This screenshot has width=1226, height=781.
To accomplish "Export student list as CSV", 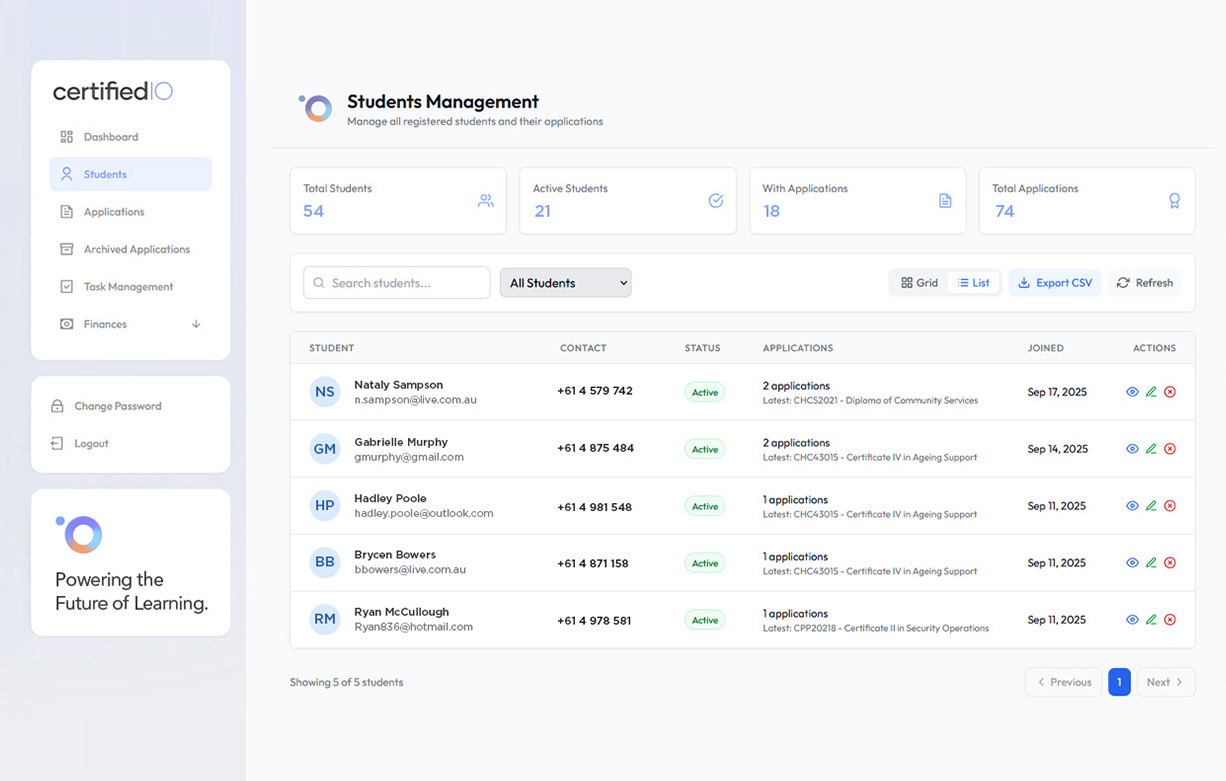I will (x=1054, y=283).
